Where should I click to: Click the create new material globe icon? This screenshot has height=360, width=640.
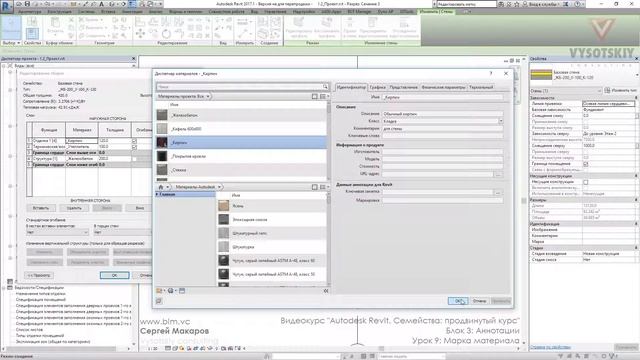tap(171, 291)
